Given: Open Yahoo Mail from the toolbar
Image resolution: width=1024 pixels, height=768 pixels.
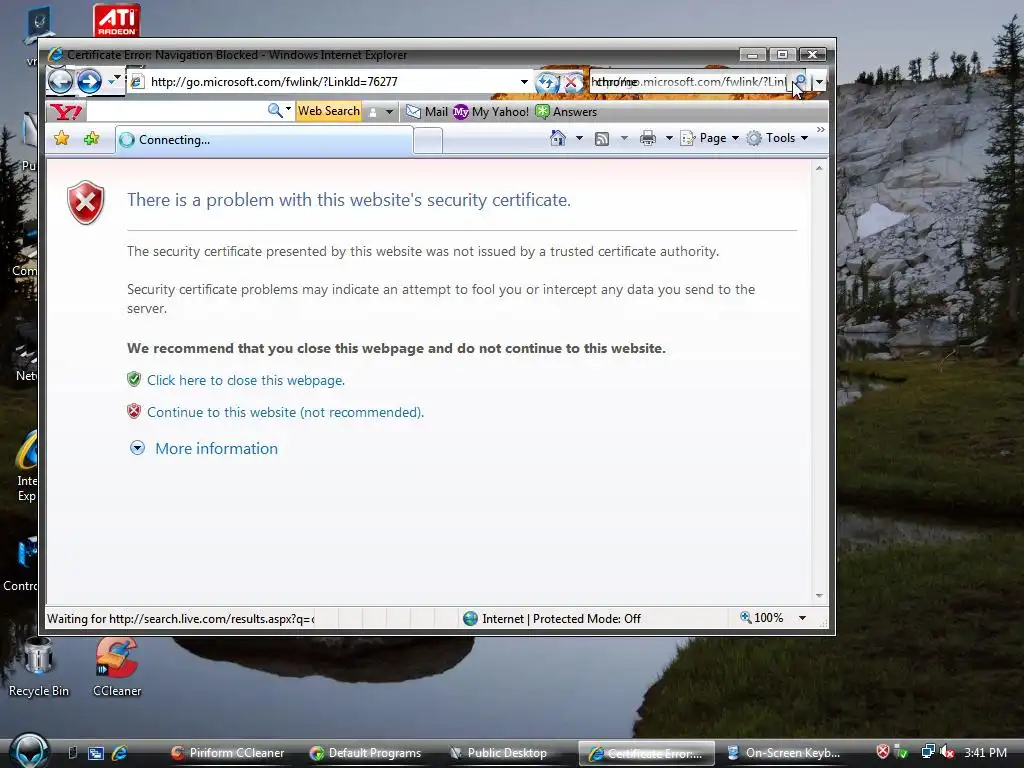Looking at the screenshot, I should click(427, 112).
